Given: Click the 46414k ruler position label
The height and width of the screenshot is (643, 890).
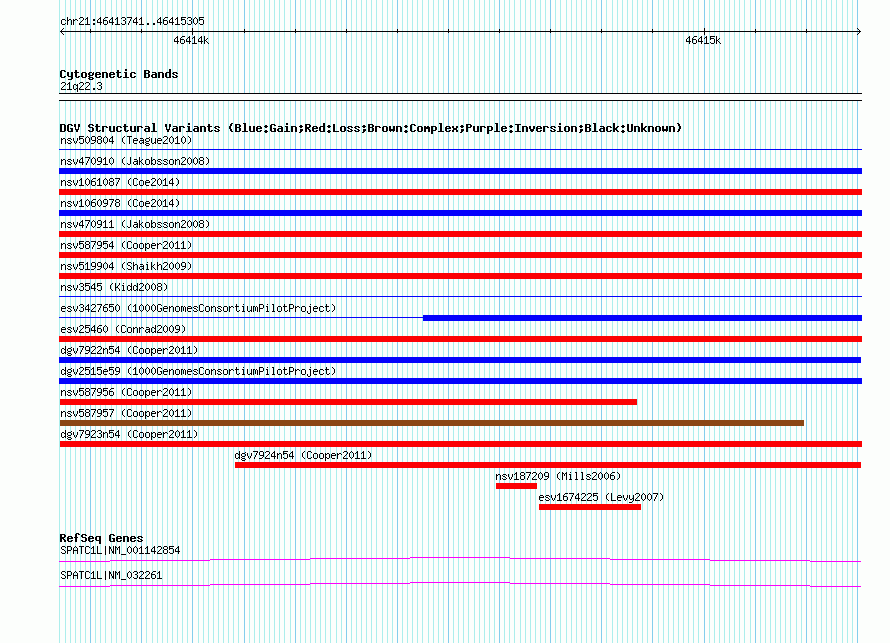Looking at the screenshot, I should click(191, 41).
